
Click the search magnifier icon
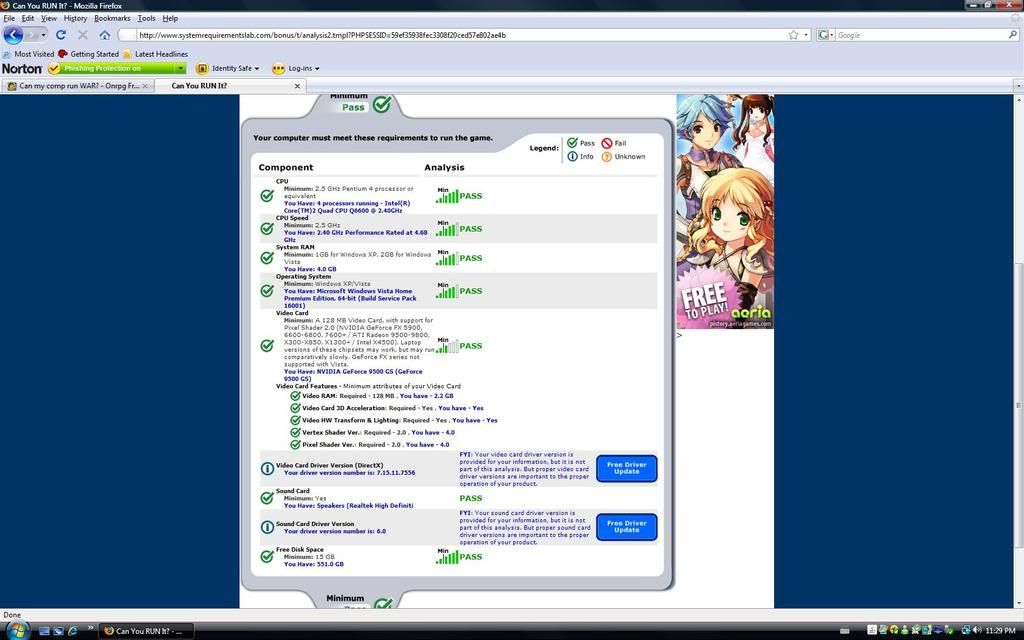(x=1012, y=35)
